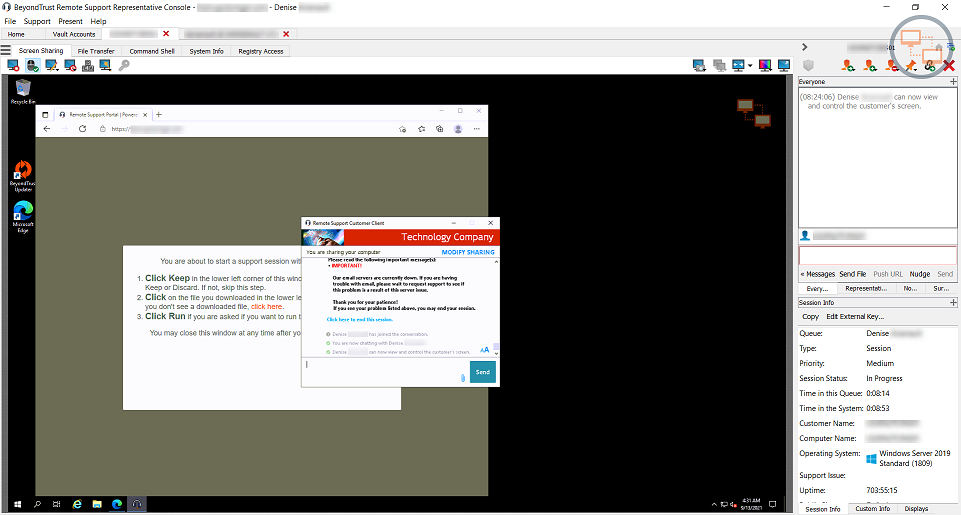The width and height of the screenshot is (961, 515).
Task: Click the color quality monitor icon
Action: pos(765,66)
